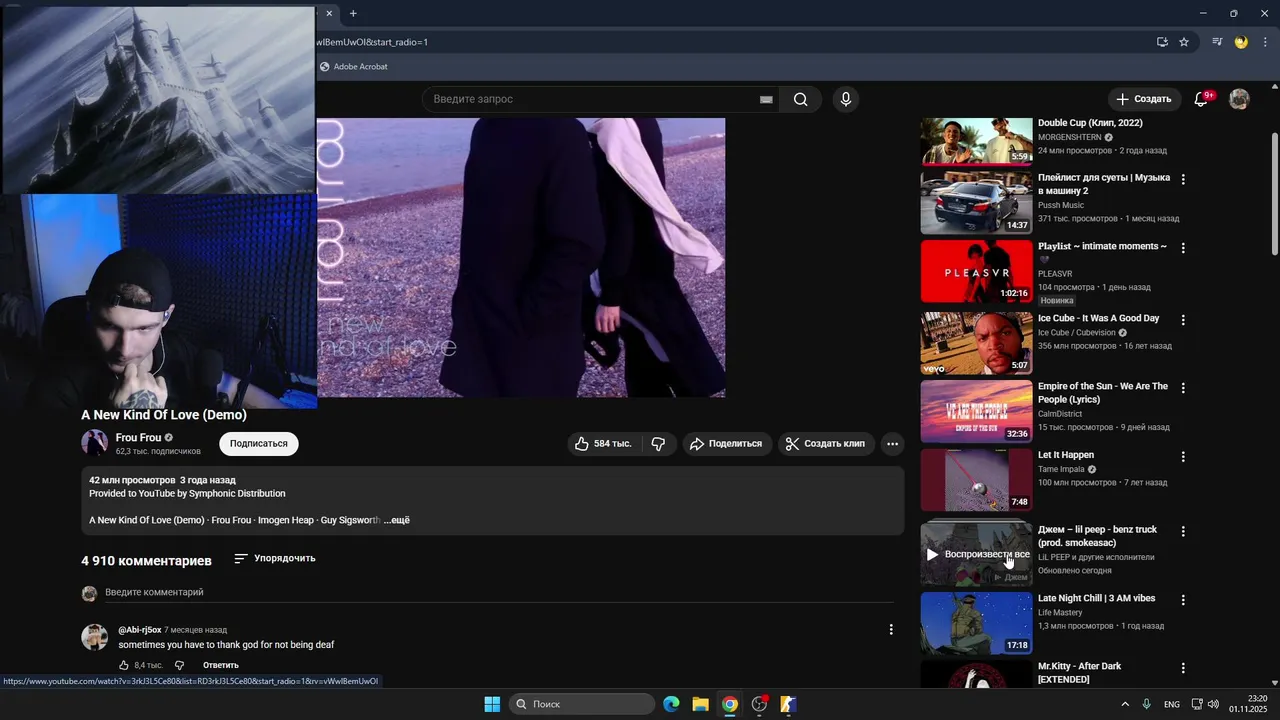
Task: Open Chrome media controls icon
Action: pyautogui.click(x=1217, y=42)
